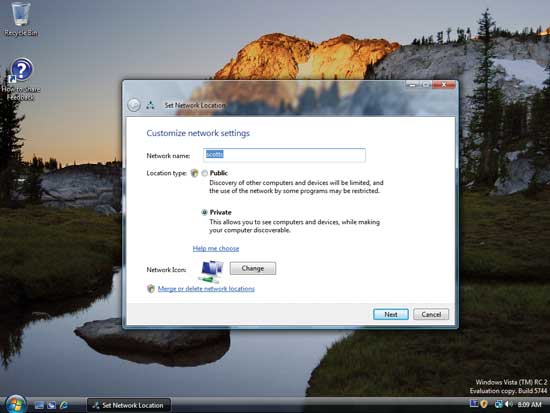Click Switch between windows quick launch icon
550x413 pixels.
52,405
